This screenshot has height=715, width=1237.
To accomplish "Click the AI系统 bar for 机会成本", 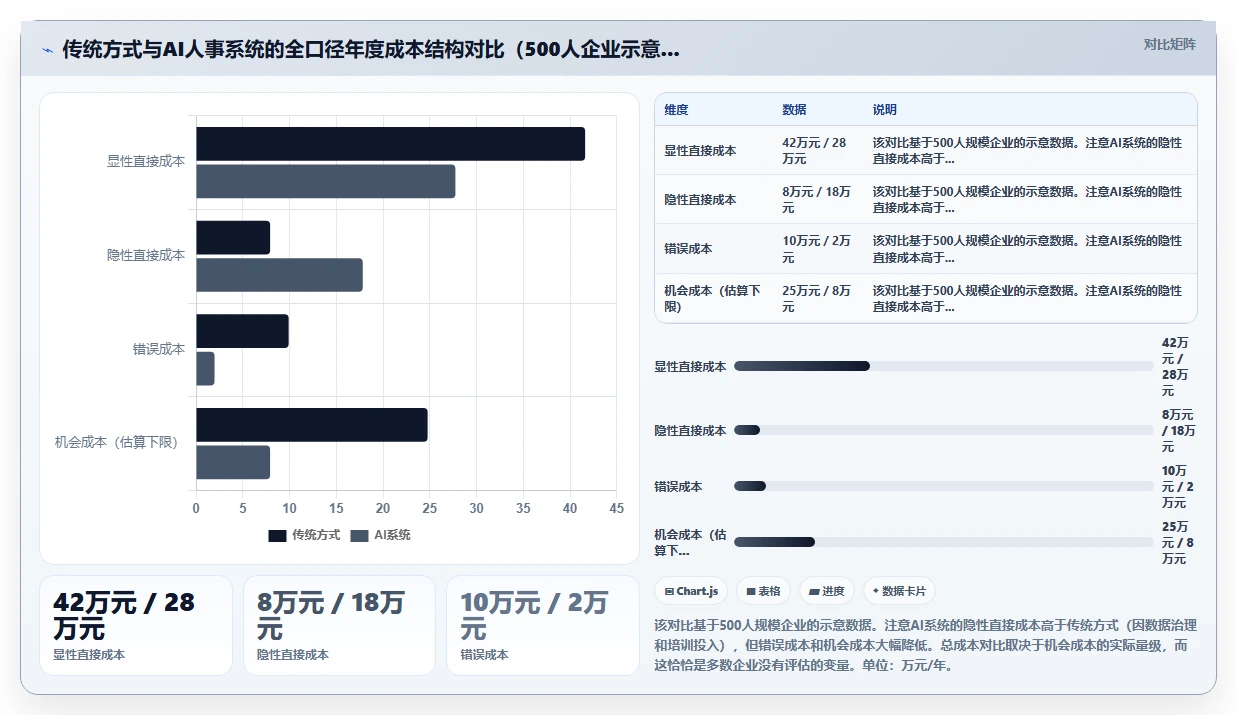I will pos(233,462).
